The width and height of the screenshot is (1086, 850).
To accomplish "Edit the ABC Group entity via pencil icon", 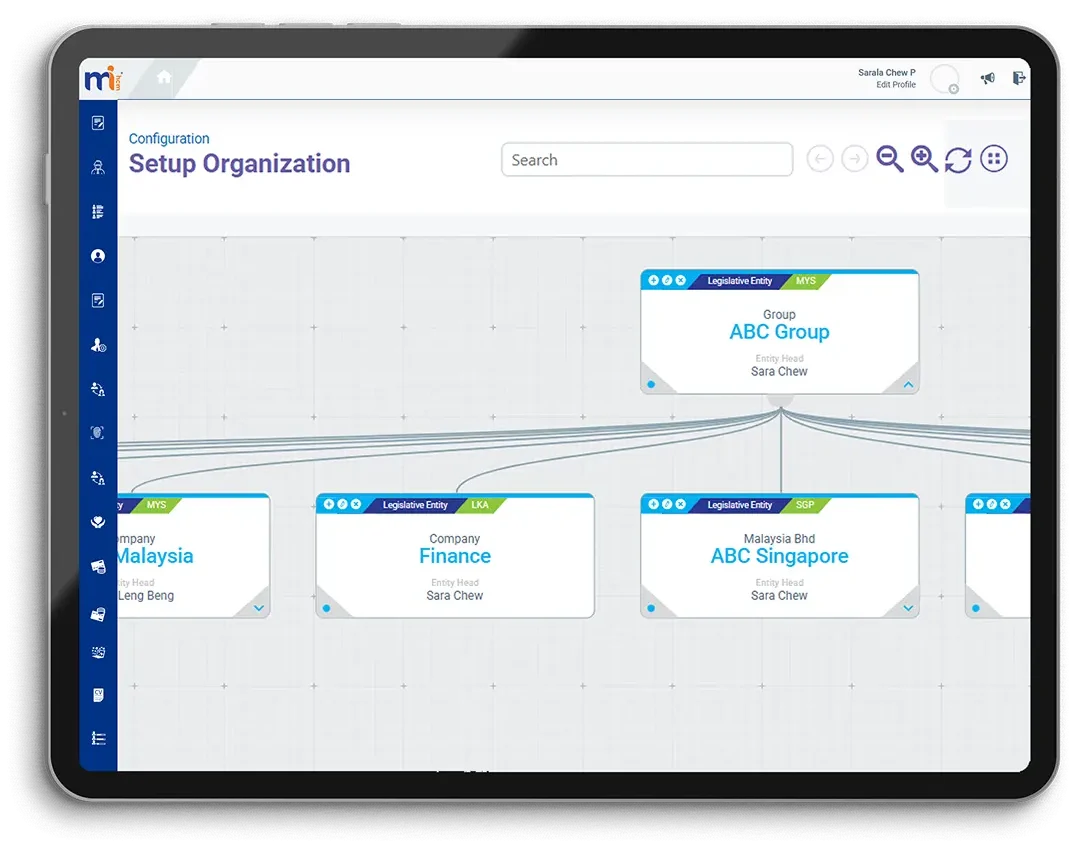I will [668, 281].
